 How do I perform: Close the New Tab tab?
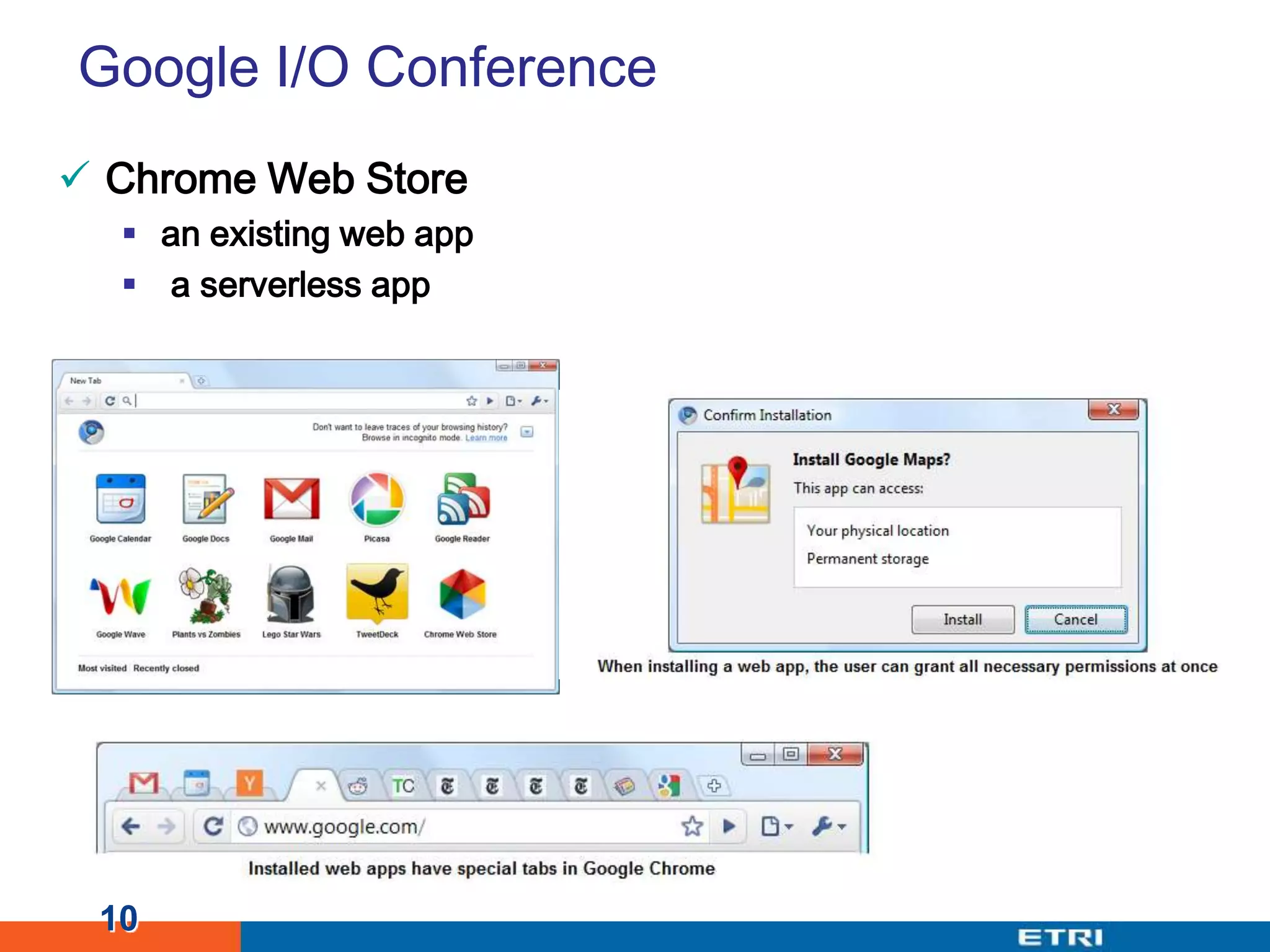pos(182,381)
